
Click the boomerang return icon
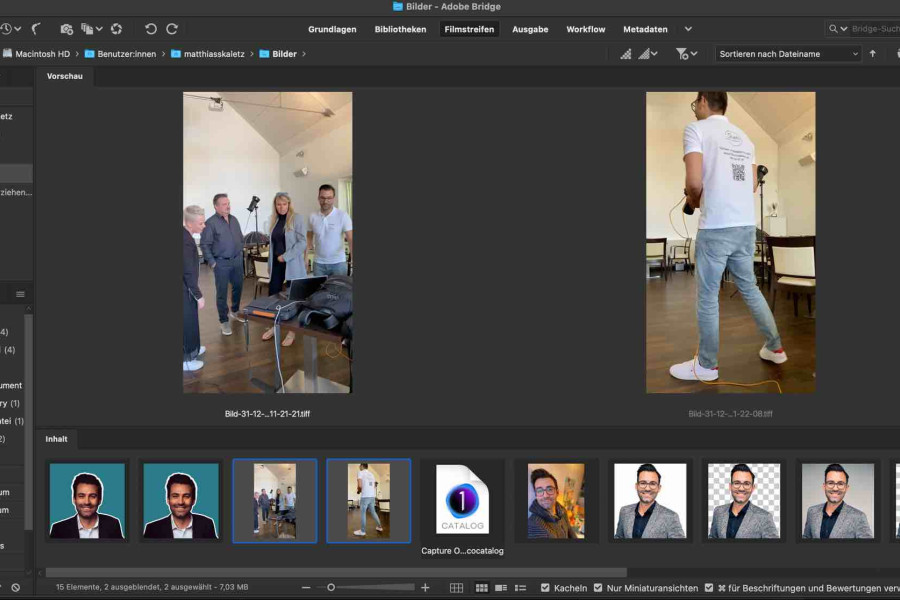[37, 29]
